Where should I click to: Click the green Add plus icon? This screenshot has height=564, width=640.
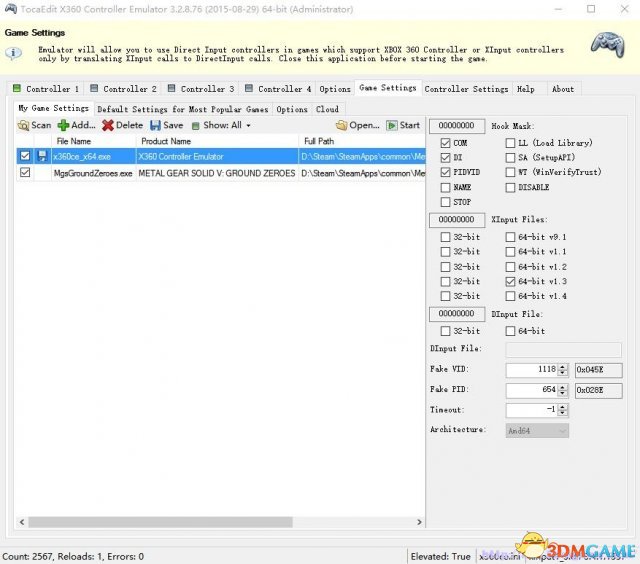click(63, 125)
